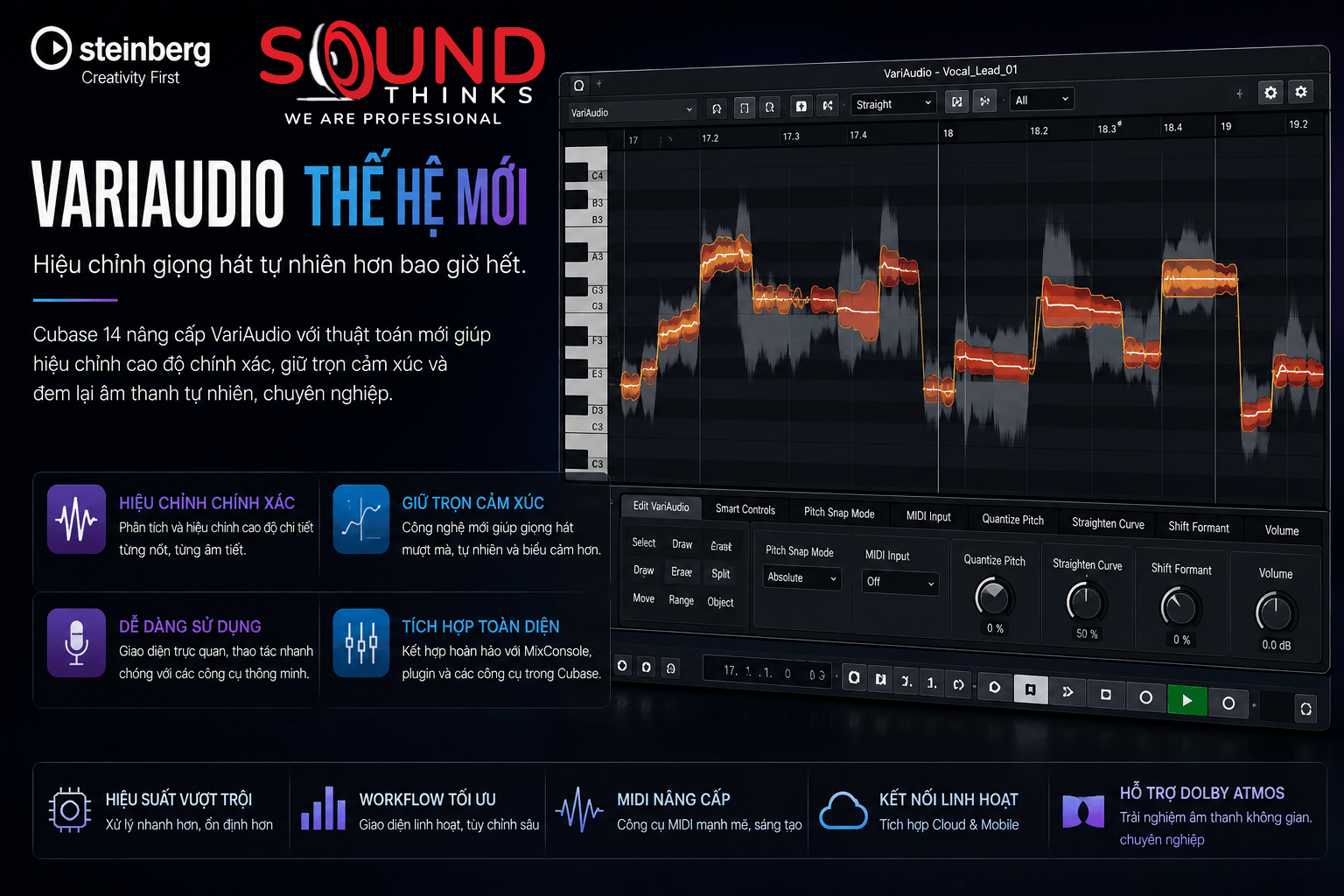This screenshot has height=896, width=1344.
Task: Choose the Range tool button
Action: [681, 600]
